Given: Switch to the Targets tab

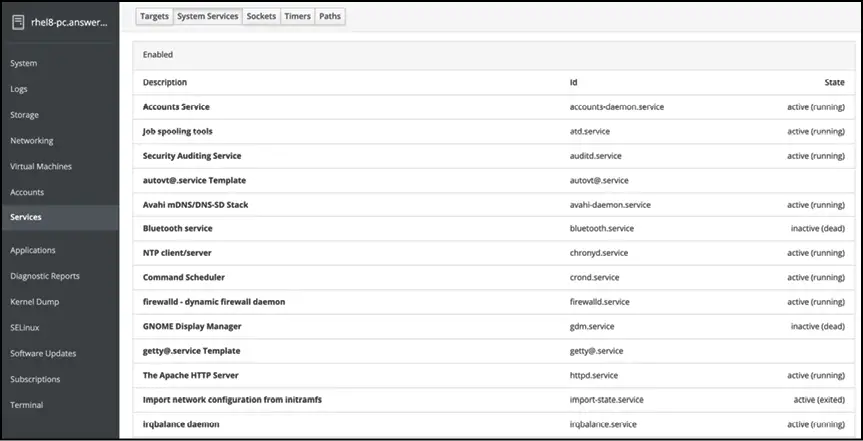Looking at the screenshot, I should tap(154, 17).
